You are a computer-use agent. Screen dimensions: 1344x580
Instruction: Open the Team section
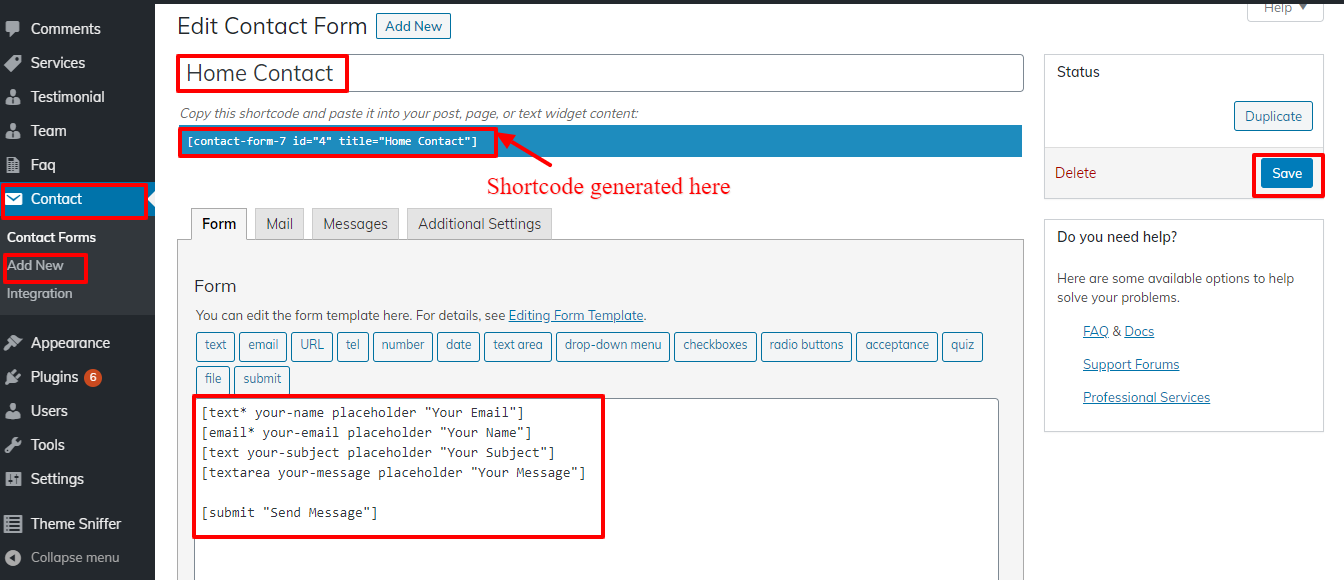pos(48,130)
